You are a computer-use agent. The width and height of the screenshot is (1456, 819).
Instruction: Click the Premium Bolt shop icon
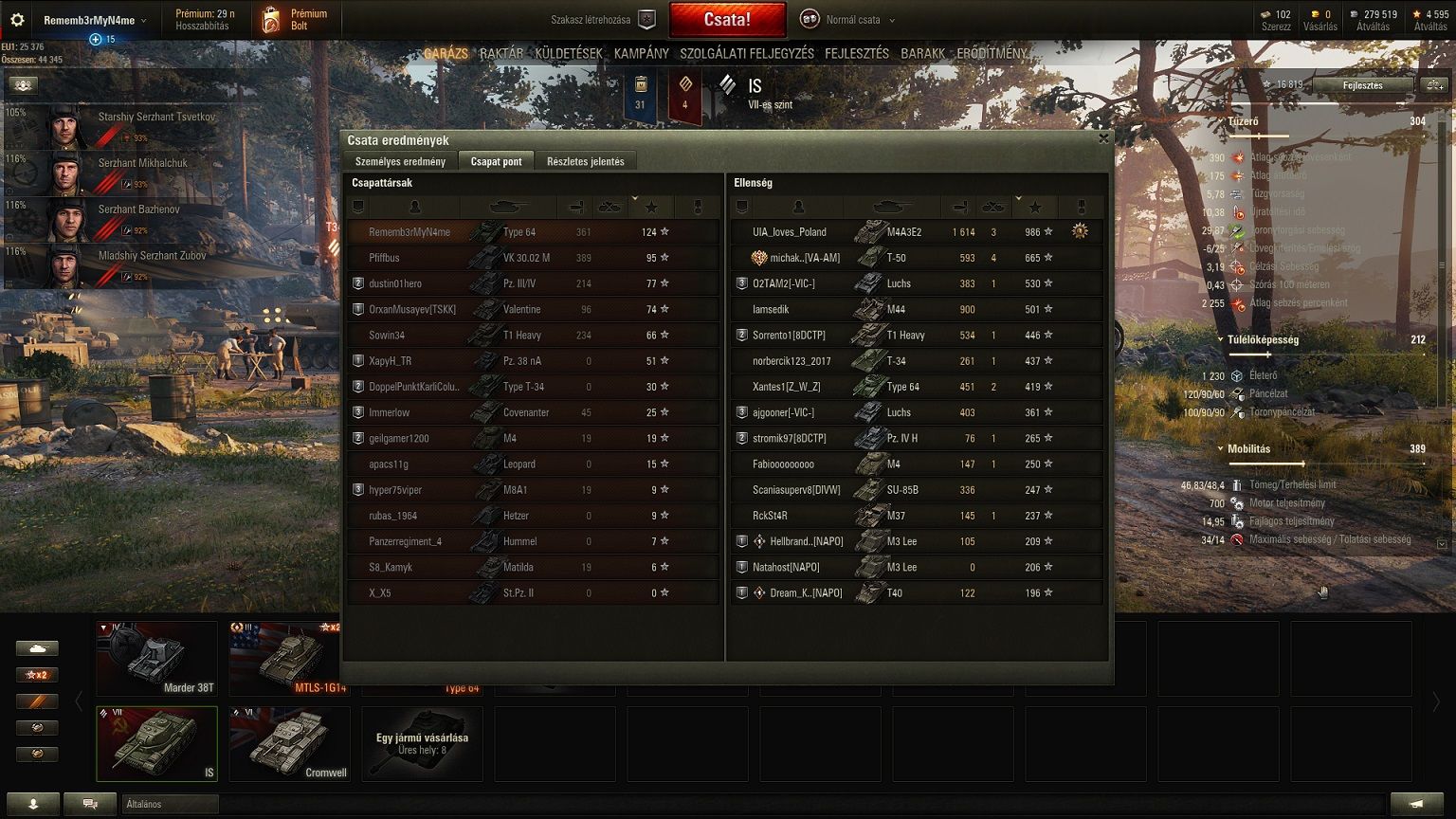tap(271, 19)
